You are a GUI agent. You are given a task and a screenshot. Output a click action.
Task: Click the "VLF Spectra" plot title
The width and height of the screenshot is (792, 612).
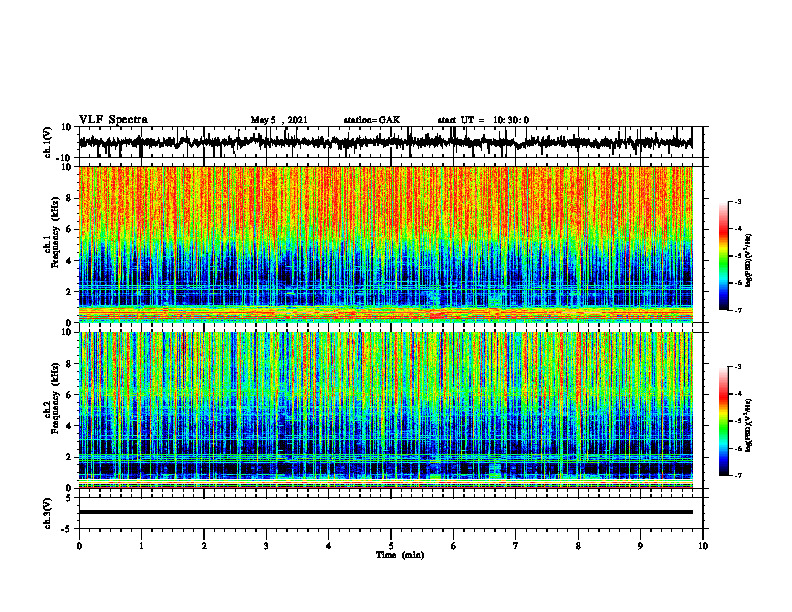pos(113,119)
